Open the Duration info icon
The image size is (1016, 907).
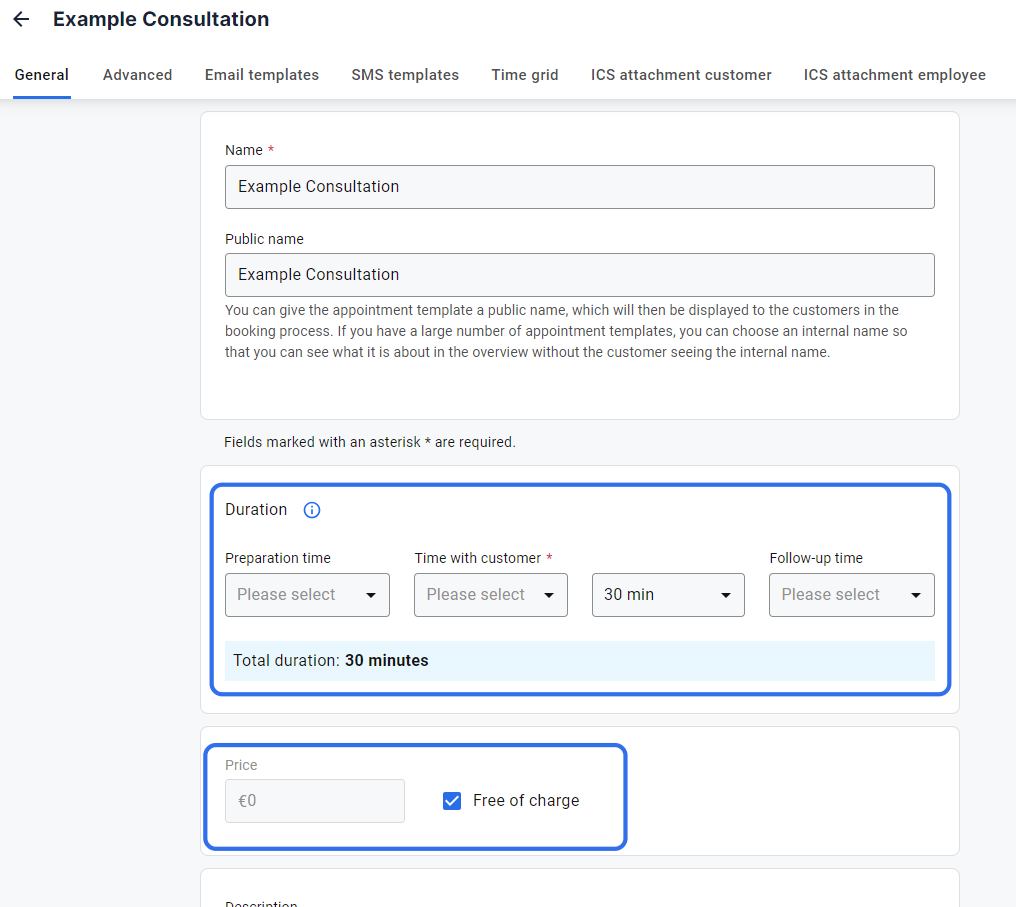(312, 510)
